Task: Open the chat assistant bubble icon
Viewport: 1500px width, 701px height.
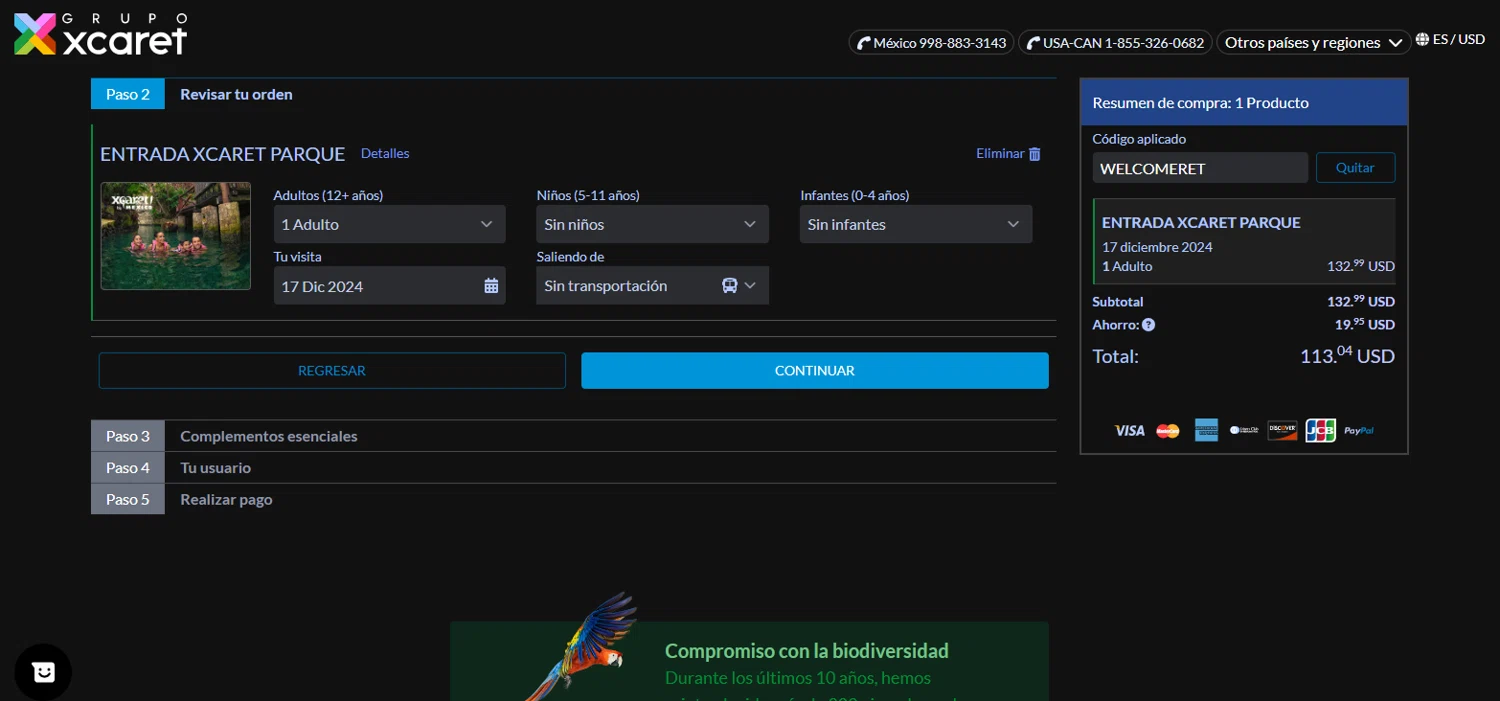Action: tap(43, 672)
